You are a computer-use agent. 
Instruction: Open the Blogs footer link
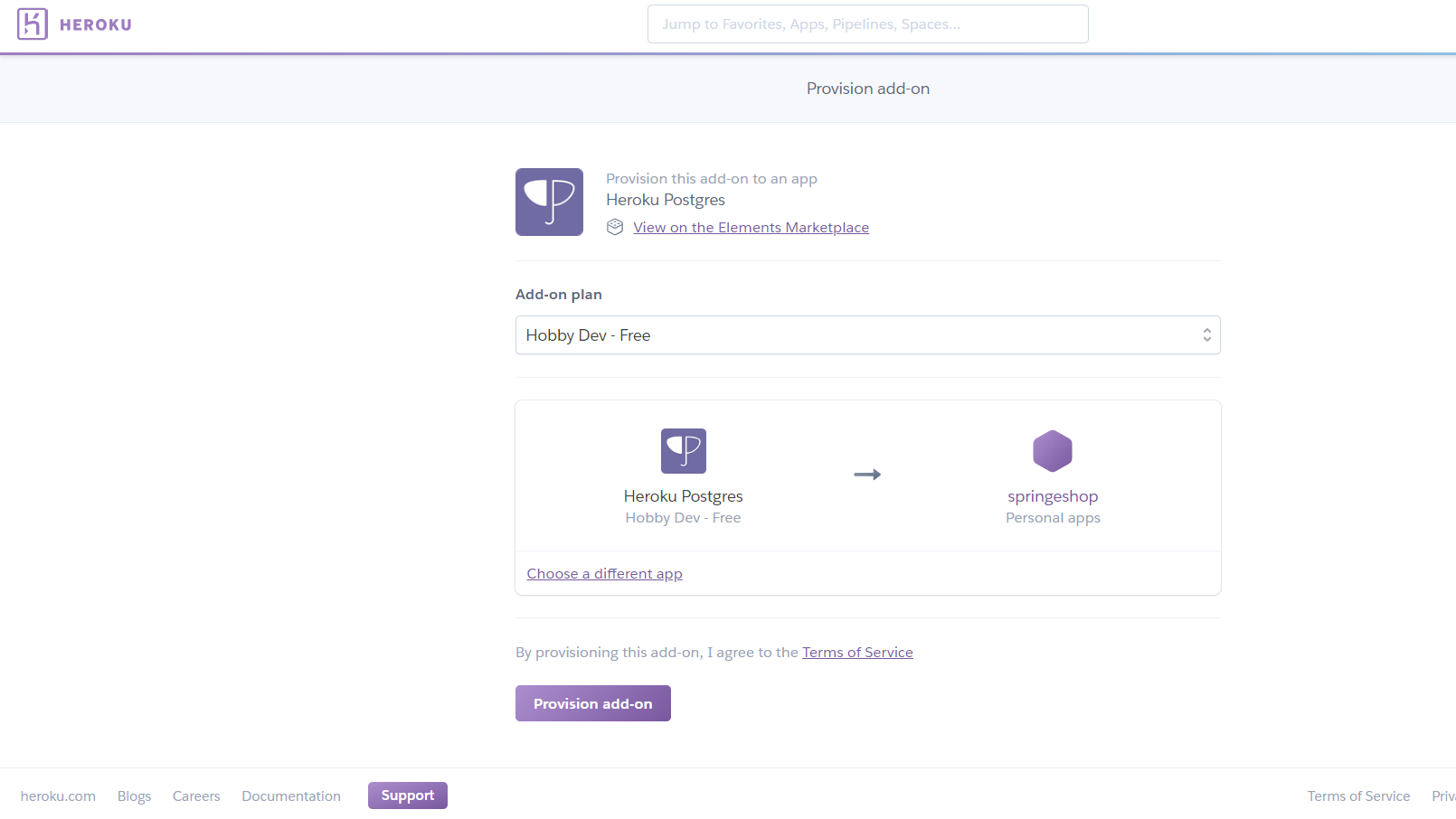[134, 796]
